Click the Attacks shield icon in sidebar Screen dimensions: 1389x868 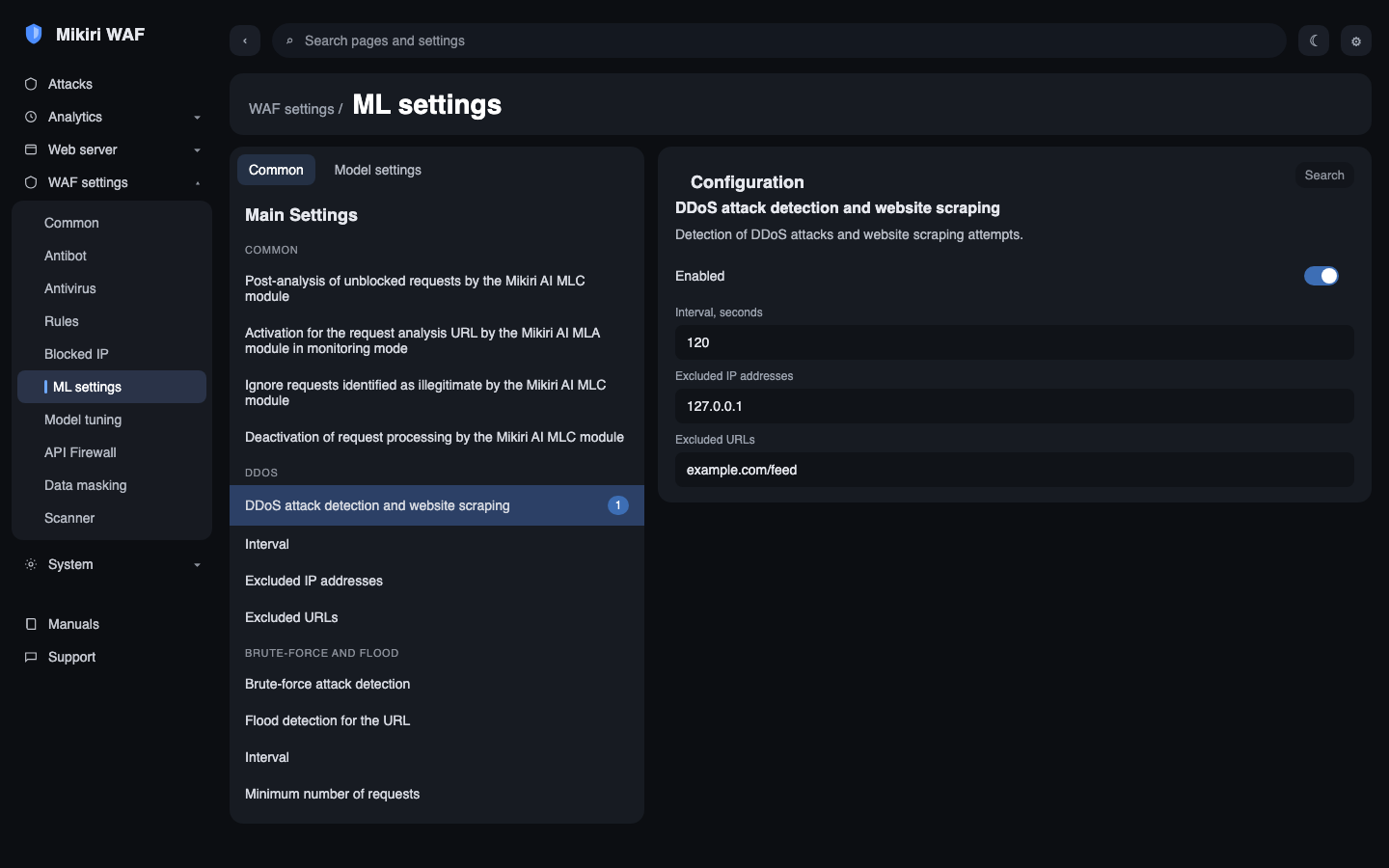[x=31, y=84]
